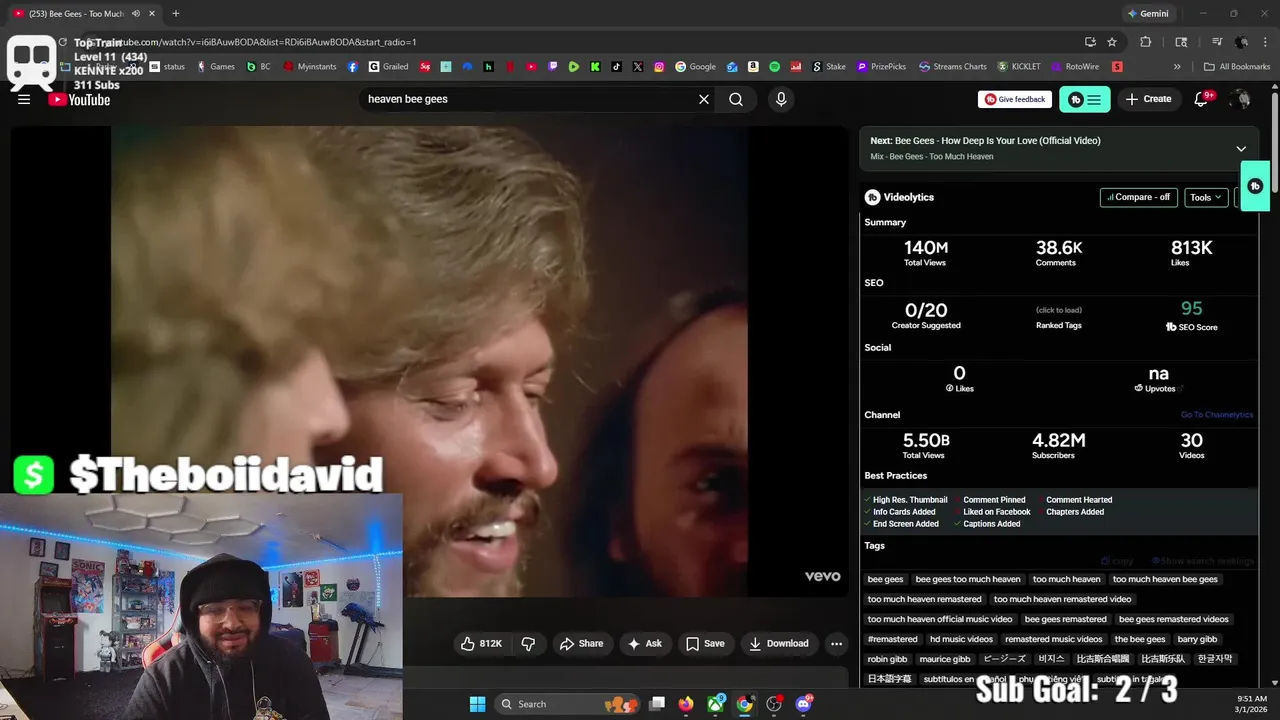Go to the YouTube home logo
Viewport: 1280px width, 720px height.
(79, 99)
